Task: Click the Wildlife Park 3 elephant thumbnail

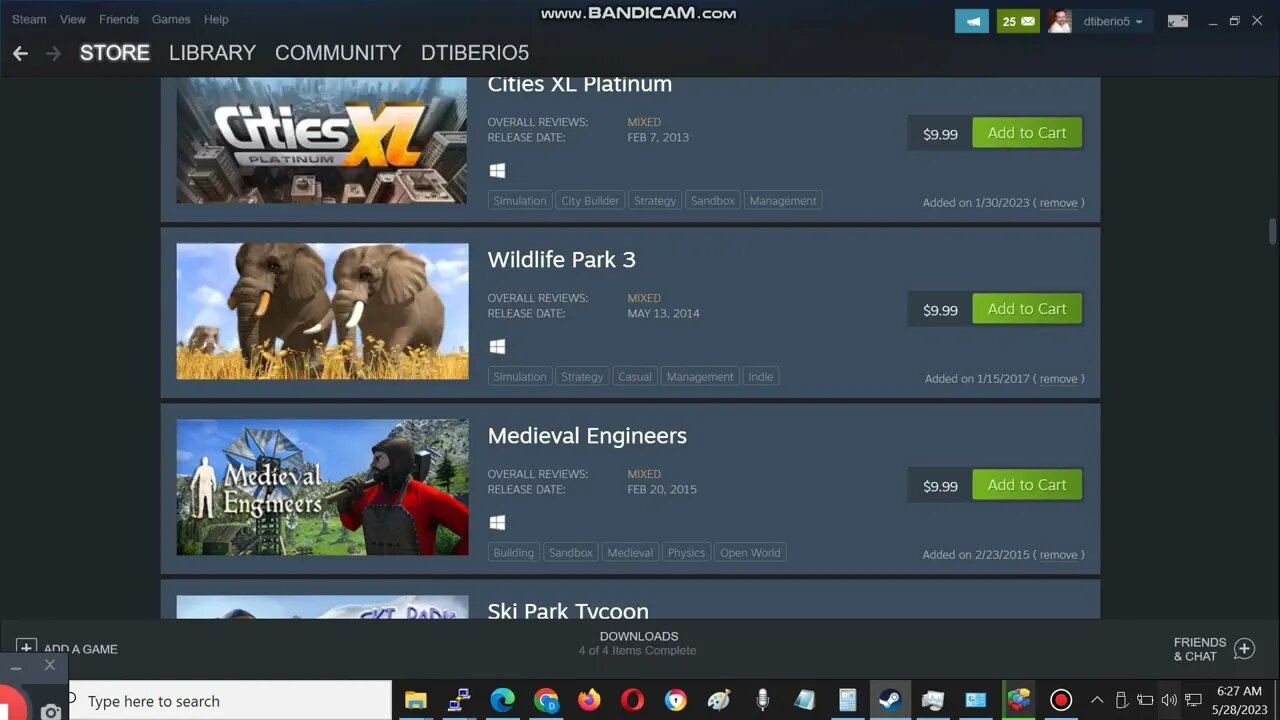Action: point(322,311)
